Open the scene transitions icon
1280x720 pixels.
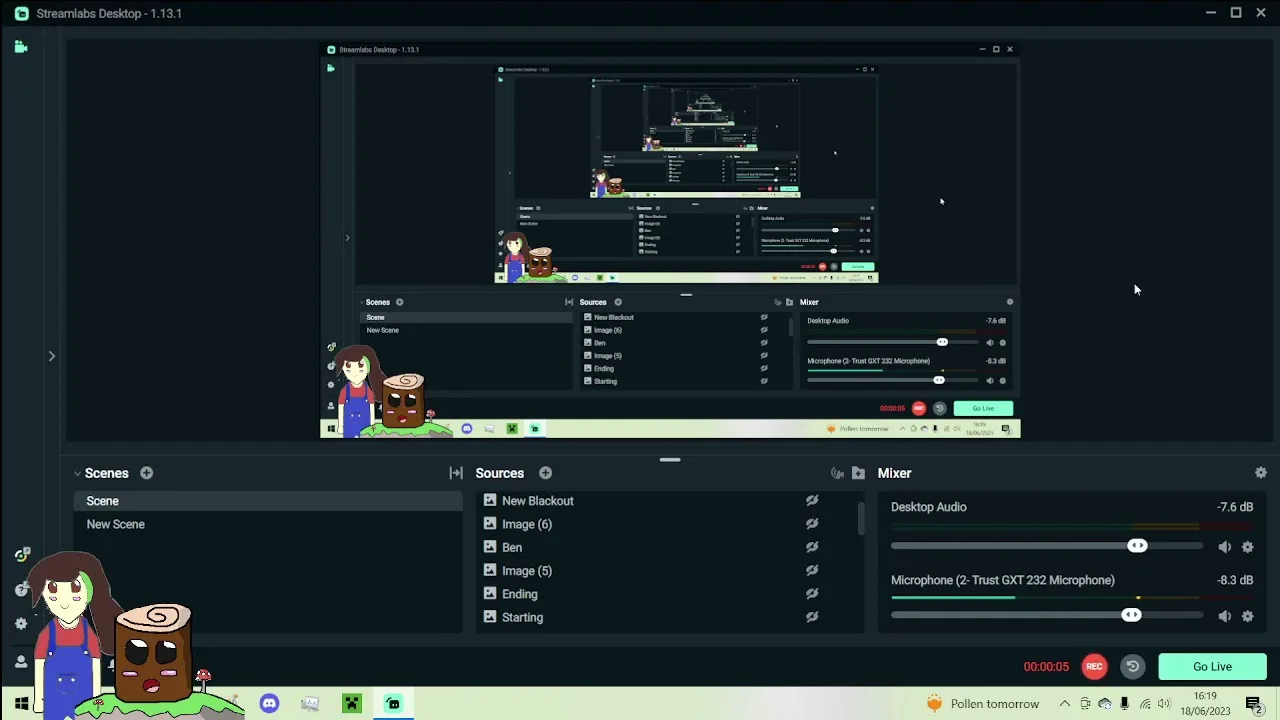coord(456,473)
